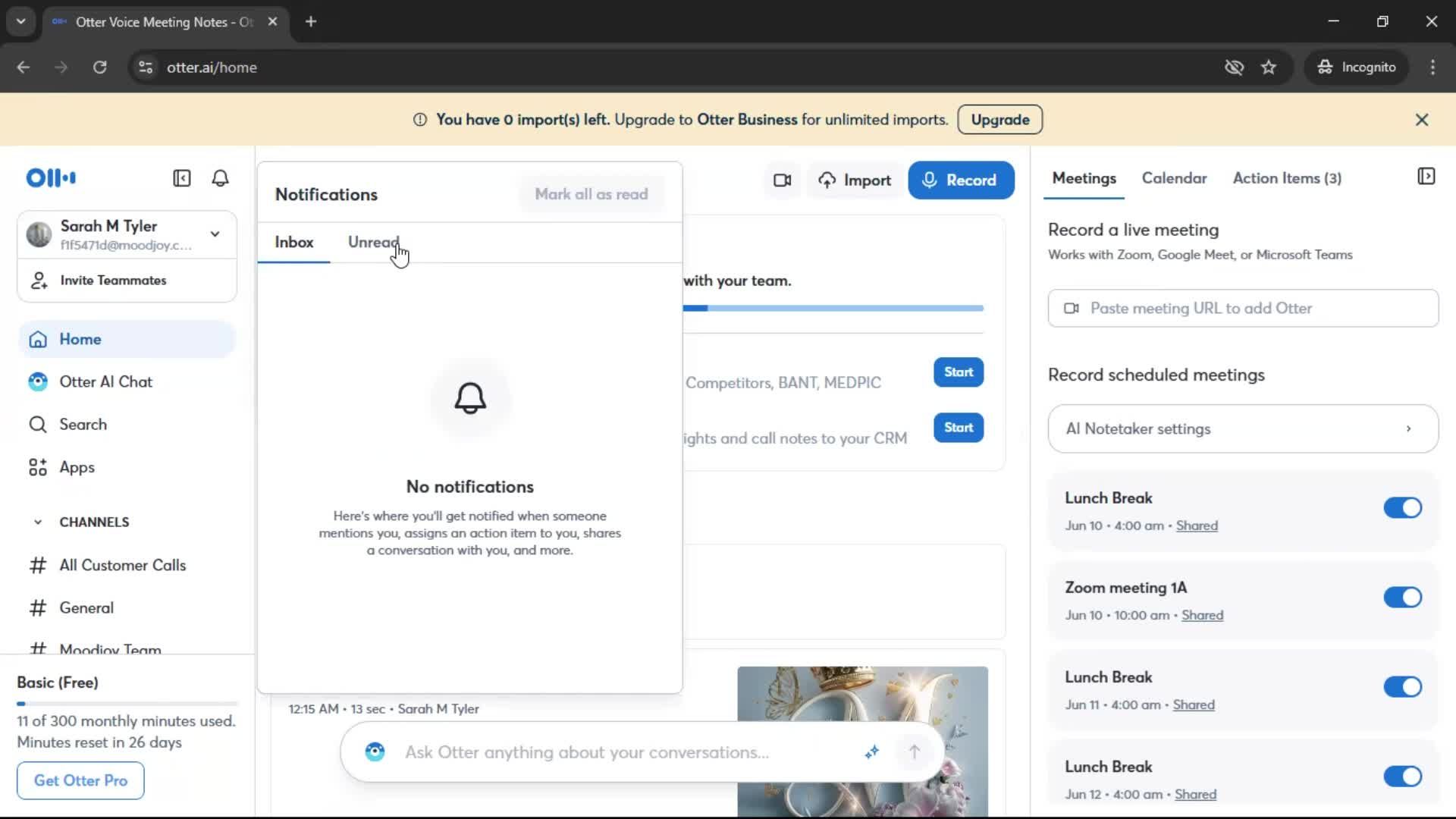Collapse the right meetings panel icon
The image size is (1456, 819).
coord(1426,177)
